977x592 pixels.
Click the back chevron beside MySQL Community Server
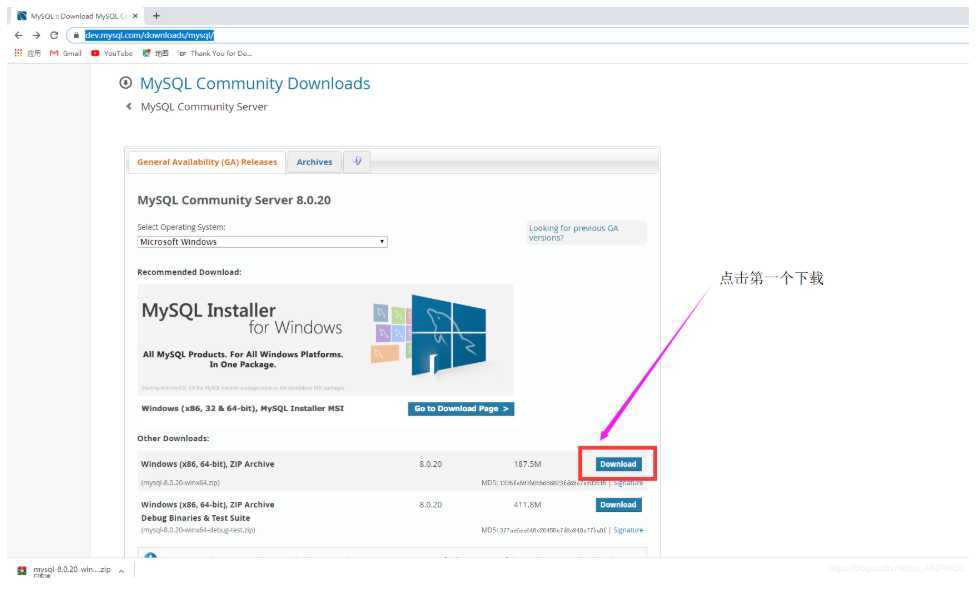click(129, 107)
